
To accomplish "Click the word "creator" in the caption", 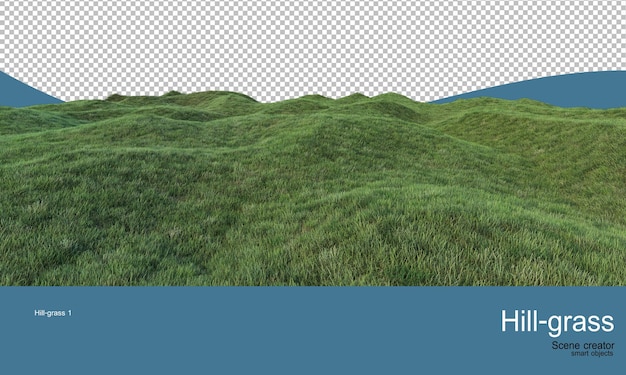I will pos(598,345).
